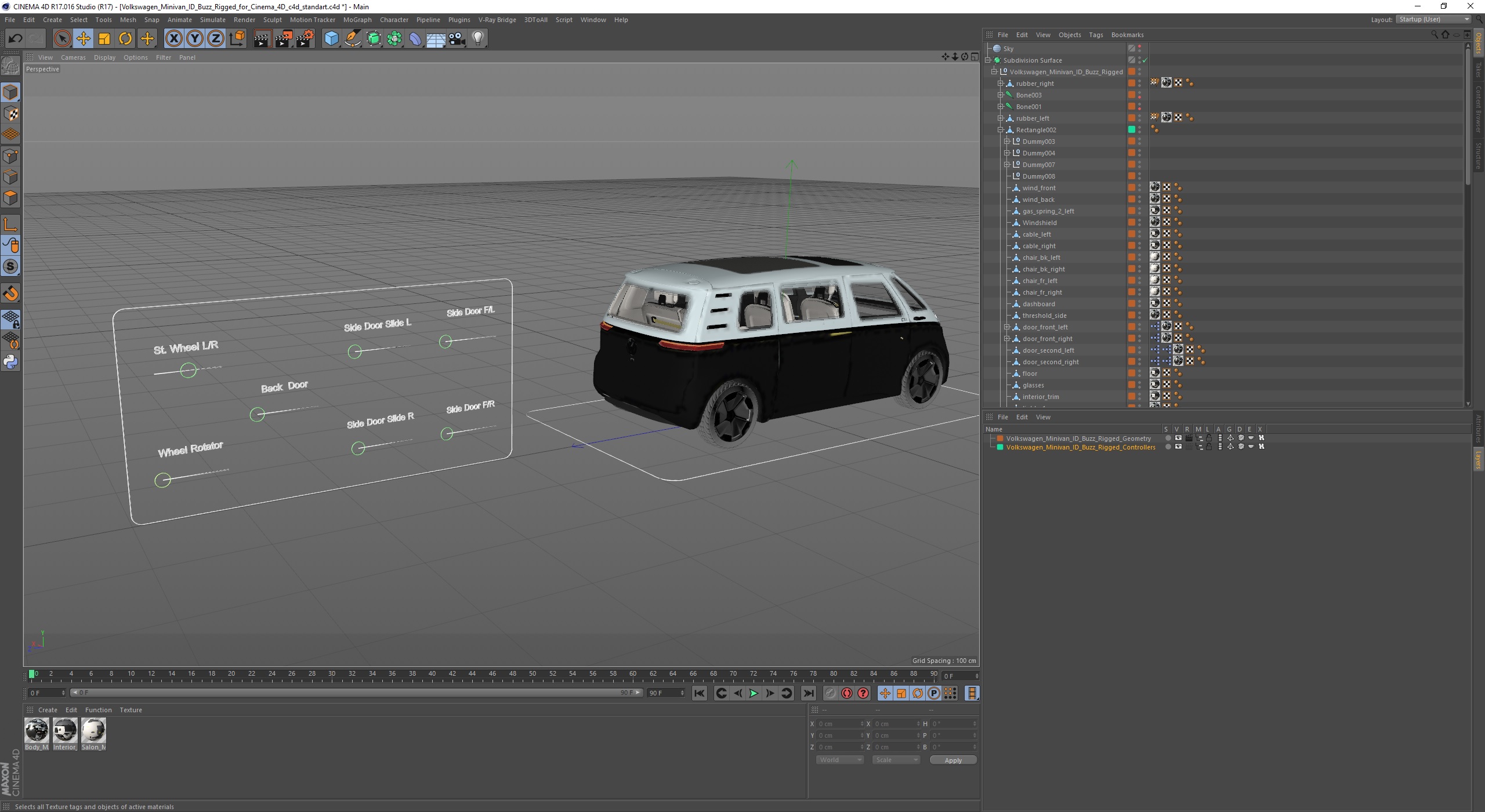Switch to Layers side tab
The width and height of the screenshot is (1485, 812).
1479,459
